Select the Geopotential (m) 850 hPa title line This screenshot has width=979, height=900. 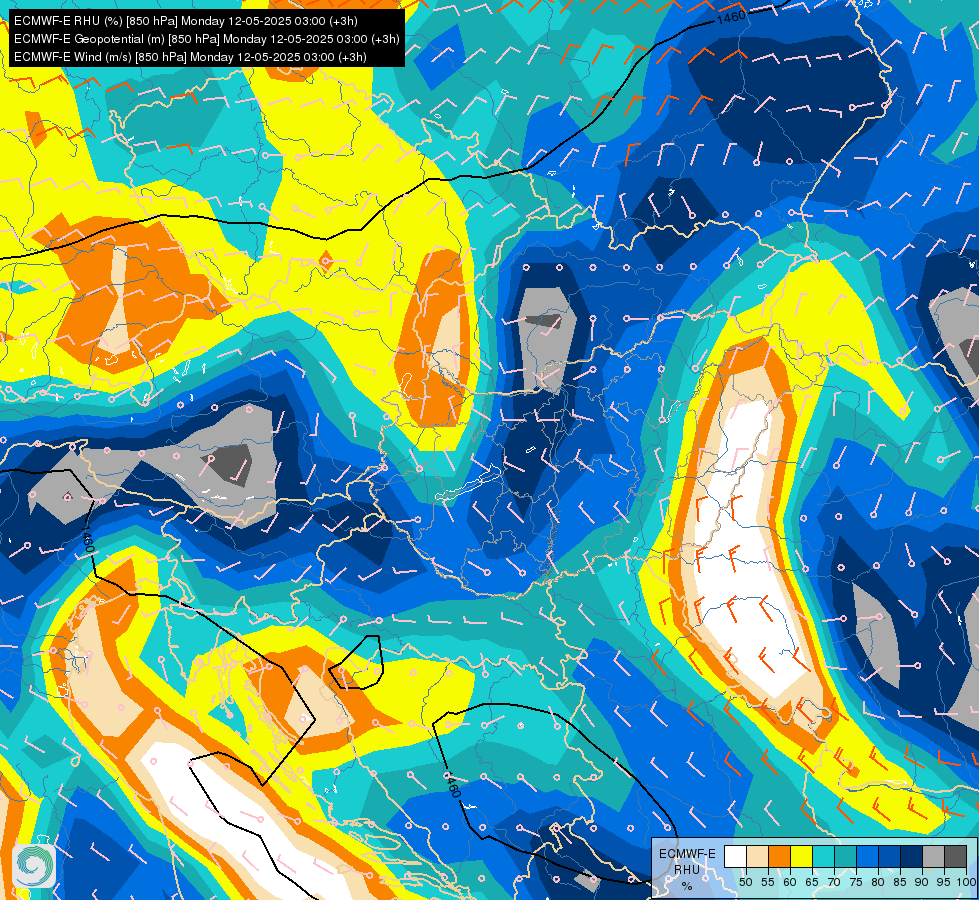pyautogui.click(x=206, y=39)
